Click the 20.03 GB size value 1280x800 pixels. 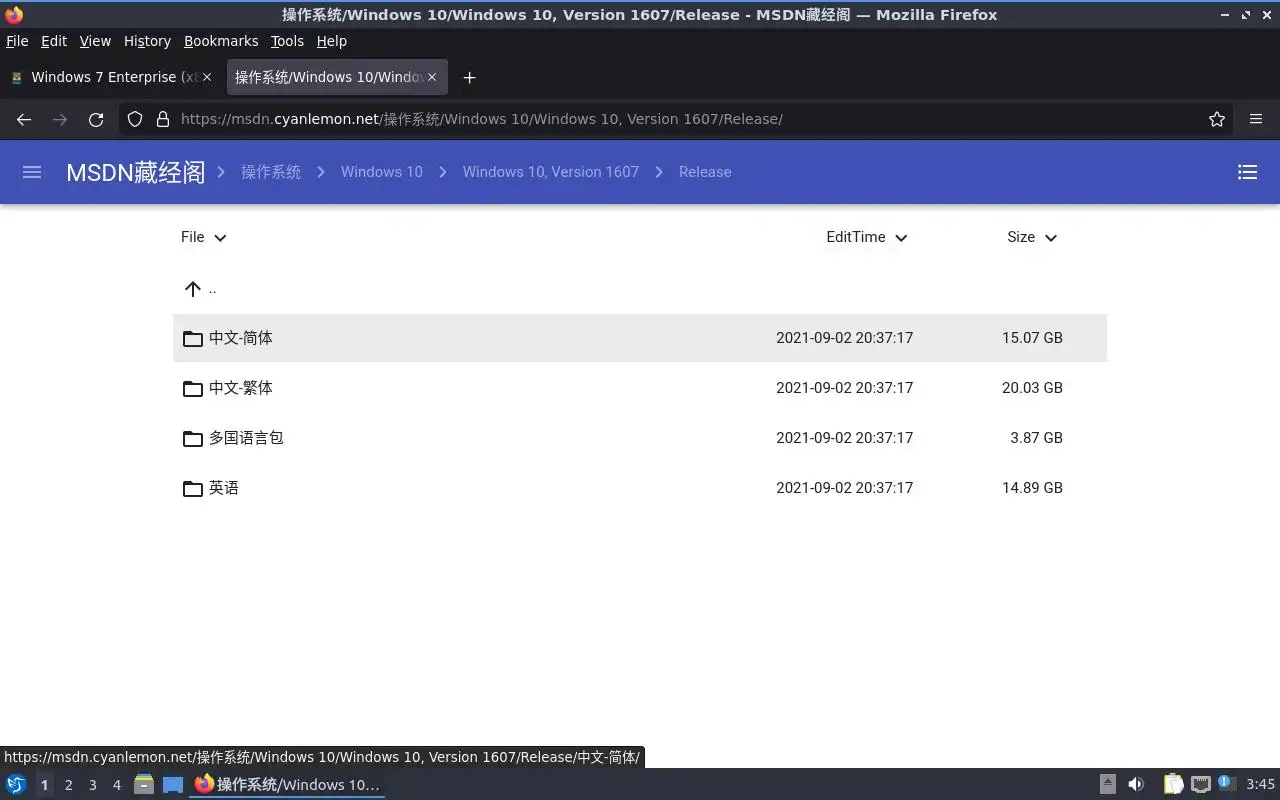pyautogui.click(x=1032, y=388)
